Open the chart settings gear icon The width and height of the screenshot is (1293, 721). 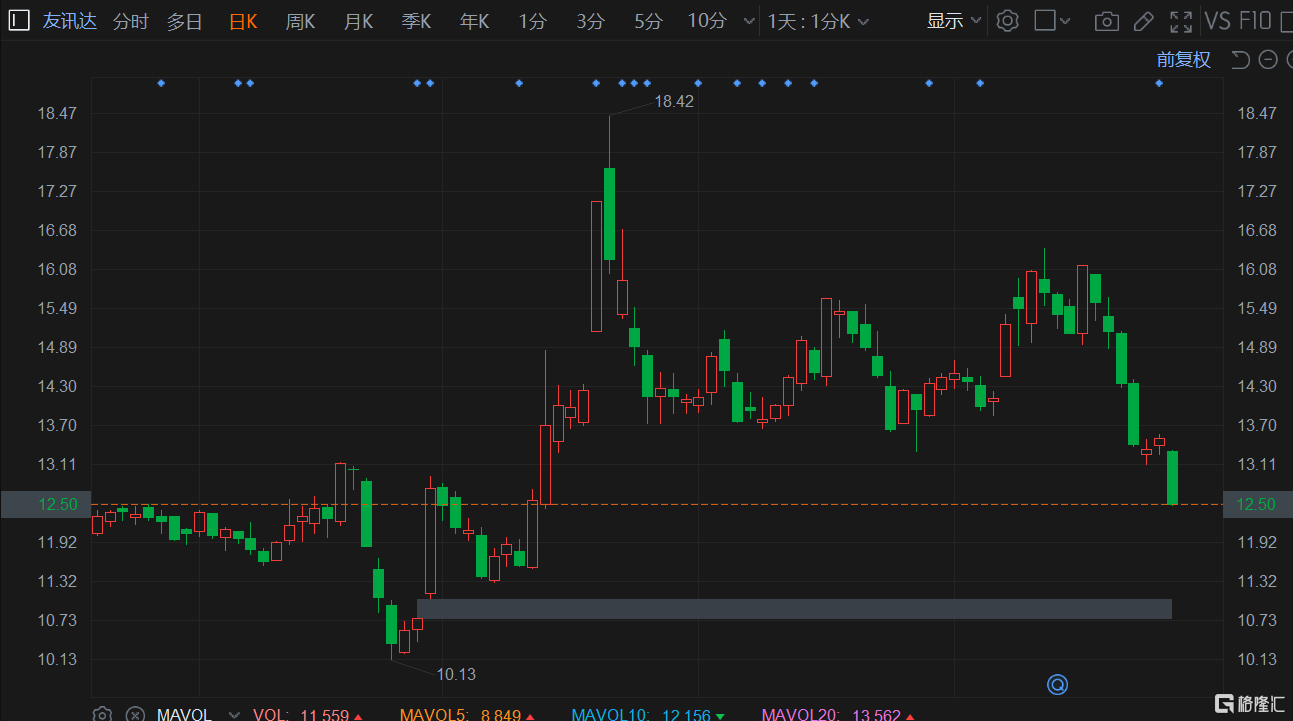point(1007,20)
